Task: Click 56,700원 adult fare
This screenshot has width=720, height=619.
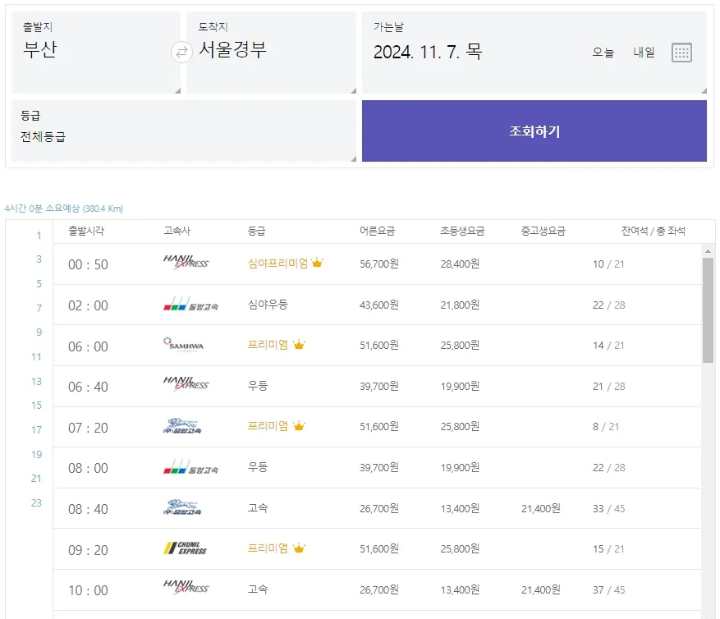Action: click(379, 264)
